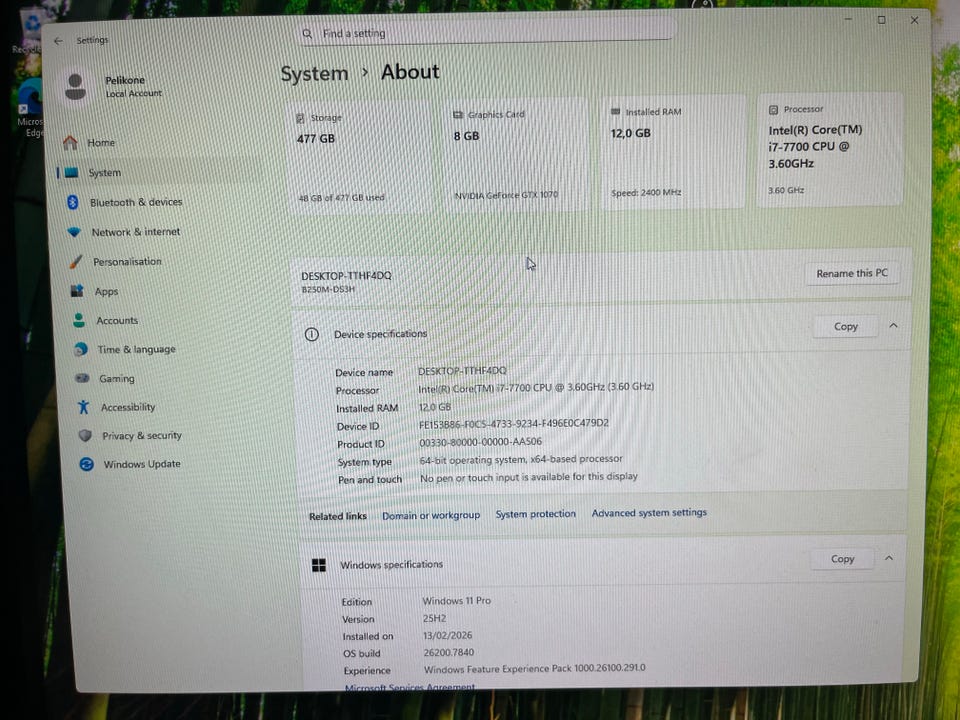This screenshot has width=960, height=720.
Task: Select Home in the sidebar
Action: pos(101,143)
